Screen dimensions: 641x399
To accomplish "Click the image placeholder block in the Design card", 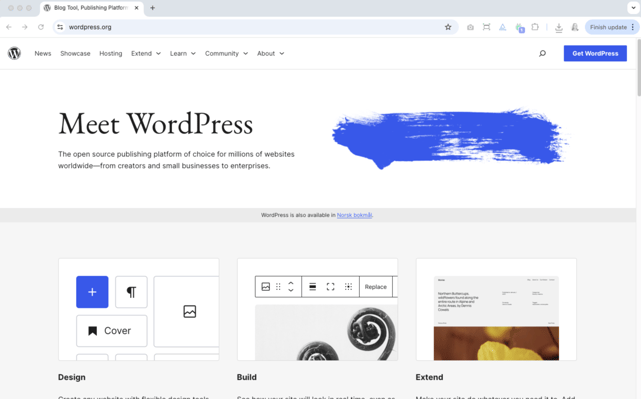I will click(x=187, y=312).
